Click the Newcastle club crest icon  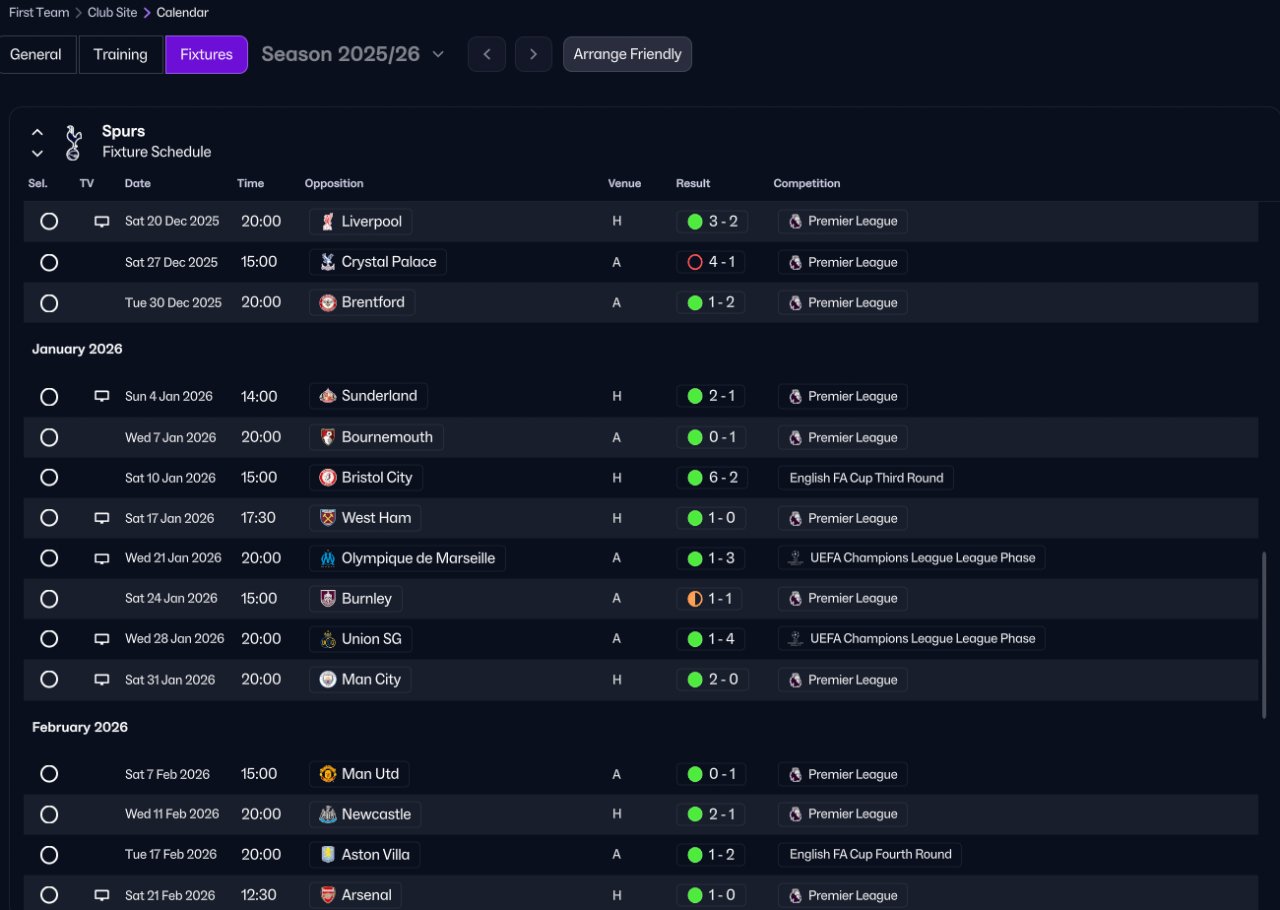327,814
